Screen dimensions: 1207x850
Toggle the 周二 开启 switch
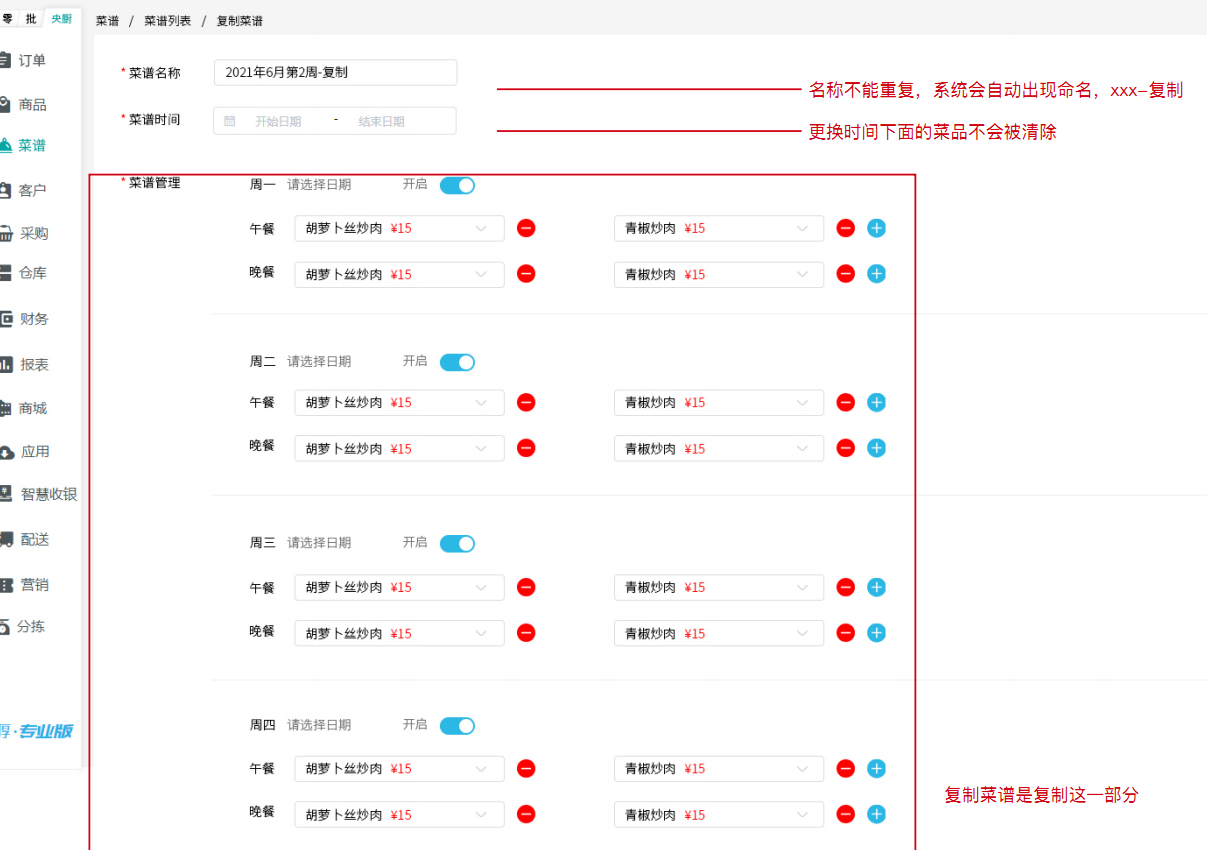[457, 362]
